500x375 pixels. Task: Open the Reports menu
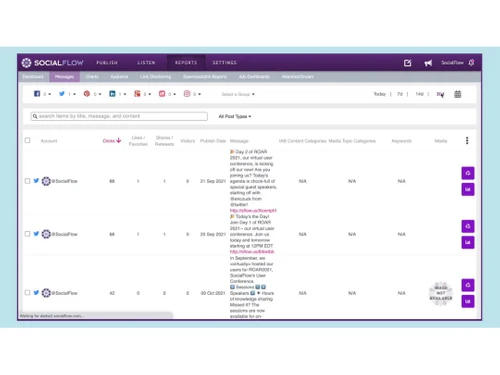(x=186, y=63)
